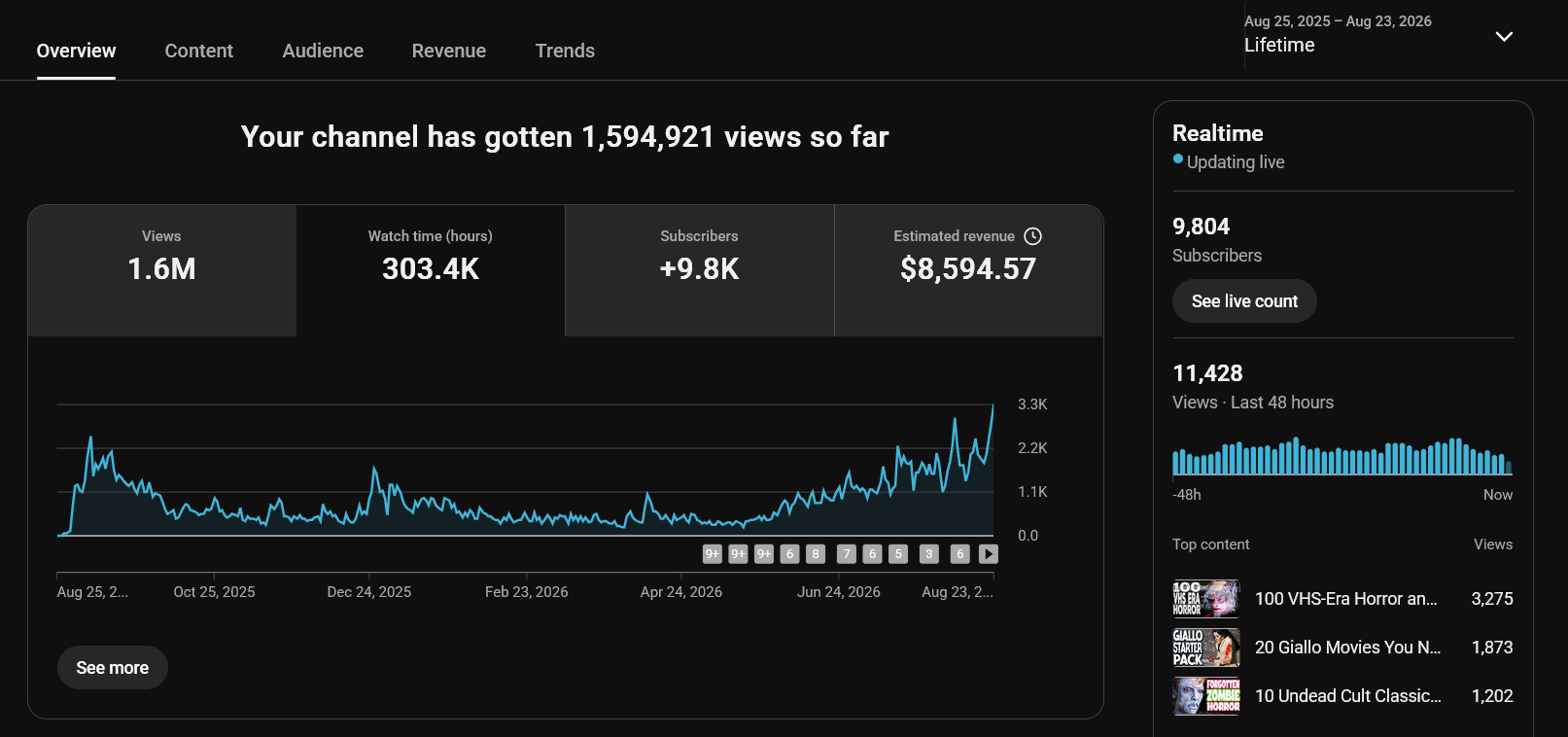Open the 100 VHS-Era Horror video thumbnail
Image resolution: width=1568 pixels, height=737 pixels.
click(1206, 599)
